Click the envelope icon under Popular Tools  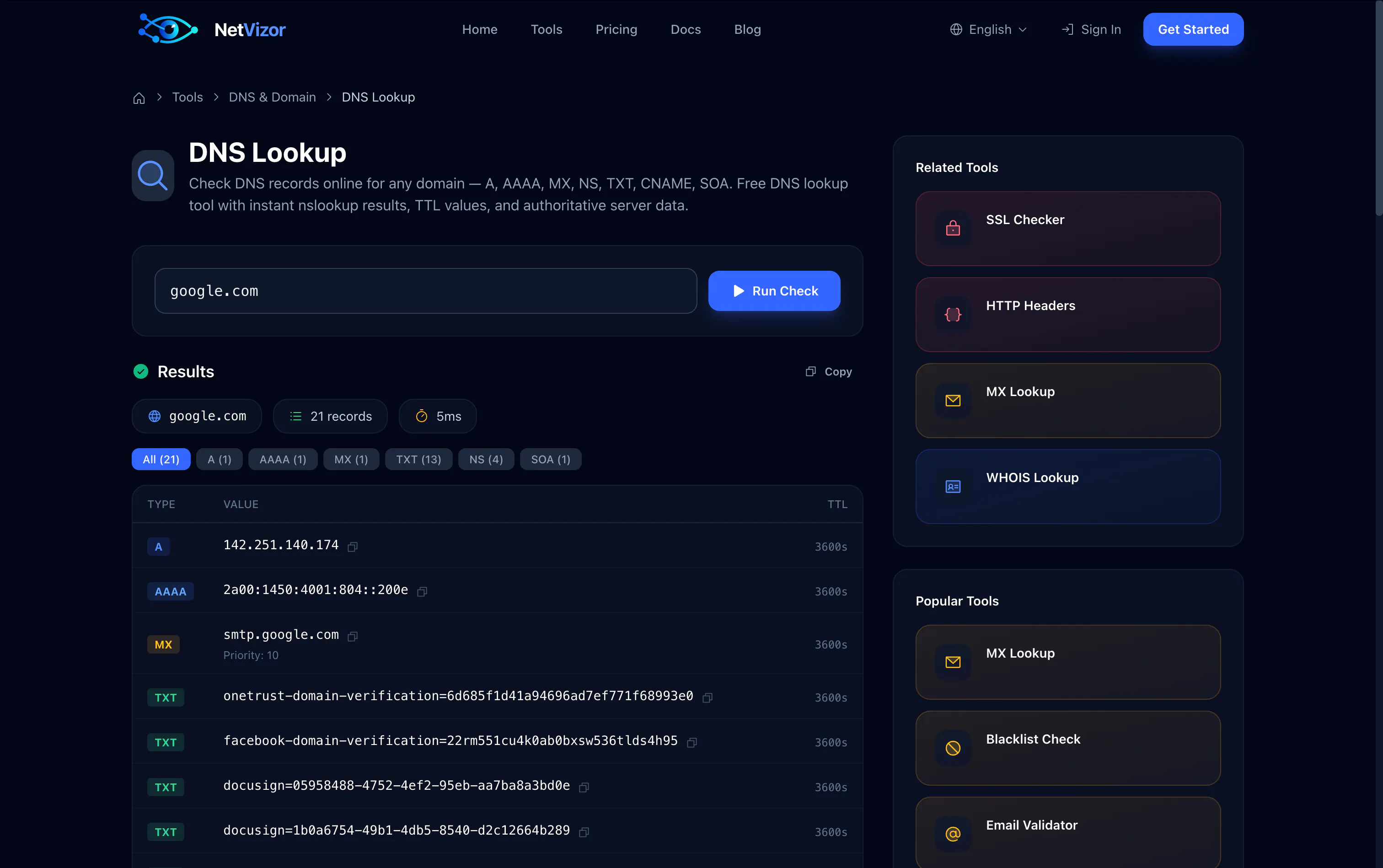[953, 662]
